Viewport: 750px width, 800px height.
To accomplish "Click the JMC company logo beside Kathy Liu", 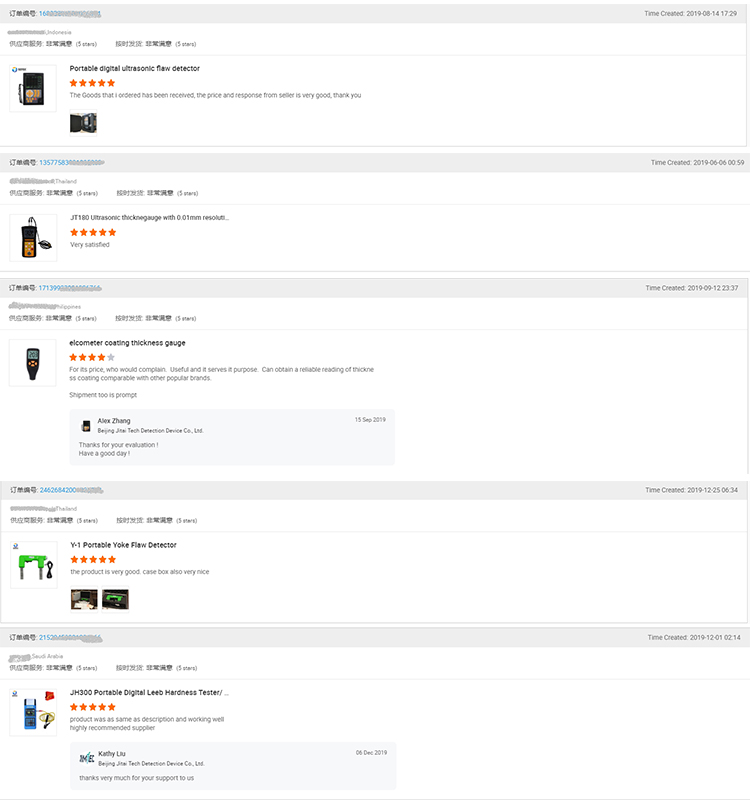I will click(x=85, y=759).
